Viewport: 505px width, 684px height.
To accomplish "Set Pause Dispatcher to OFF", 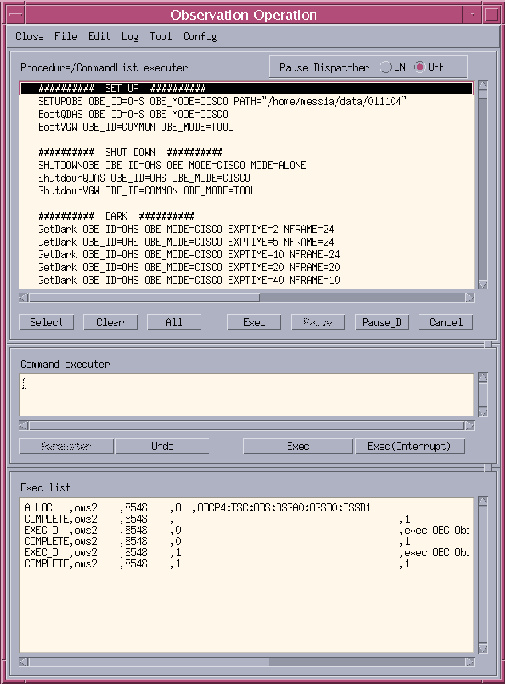I will (419, 67).
